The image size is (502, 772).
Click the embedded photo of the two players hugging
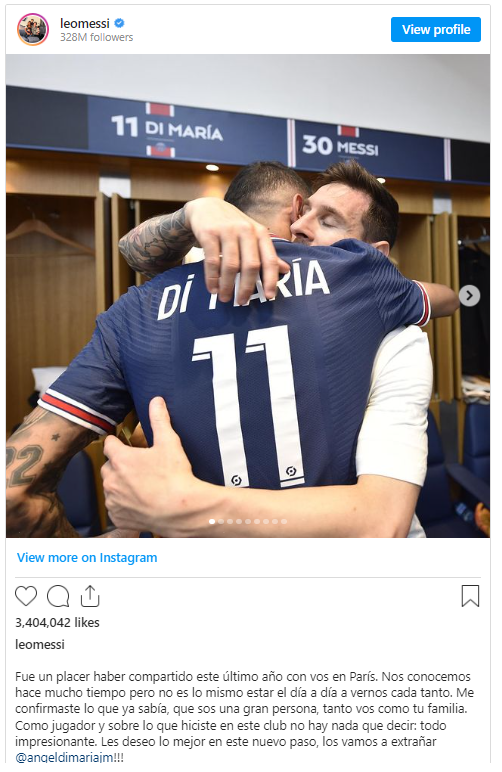[248, 295]
